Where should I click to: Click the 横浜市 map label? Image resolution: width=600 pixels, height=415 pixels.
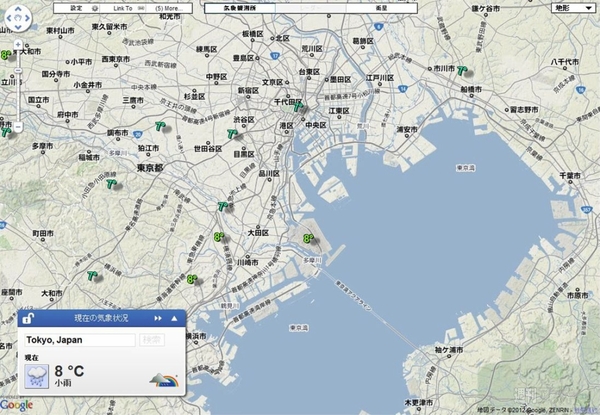[x=196, y=336]
